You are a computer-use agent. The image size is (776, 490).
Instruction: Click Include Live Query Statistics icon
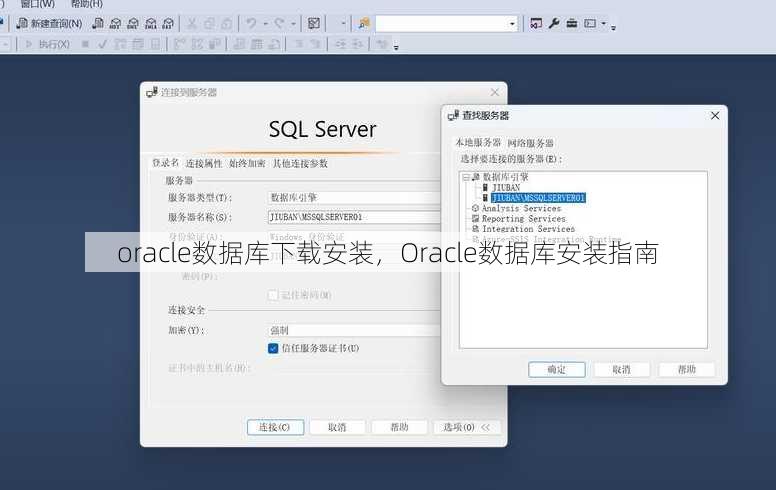click(x=196, y=44)
